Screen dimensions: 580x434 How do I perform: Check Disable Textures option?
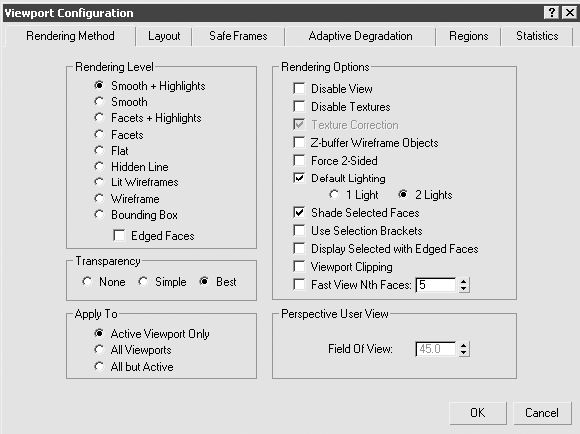pyautogui.click(x=299, y=107)
